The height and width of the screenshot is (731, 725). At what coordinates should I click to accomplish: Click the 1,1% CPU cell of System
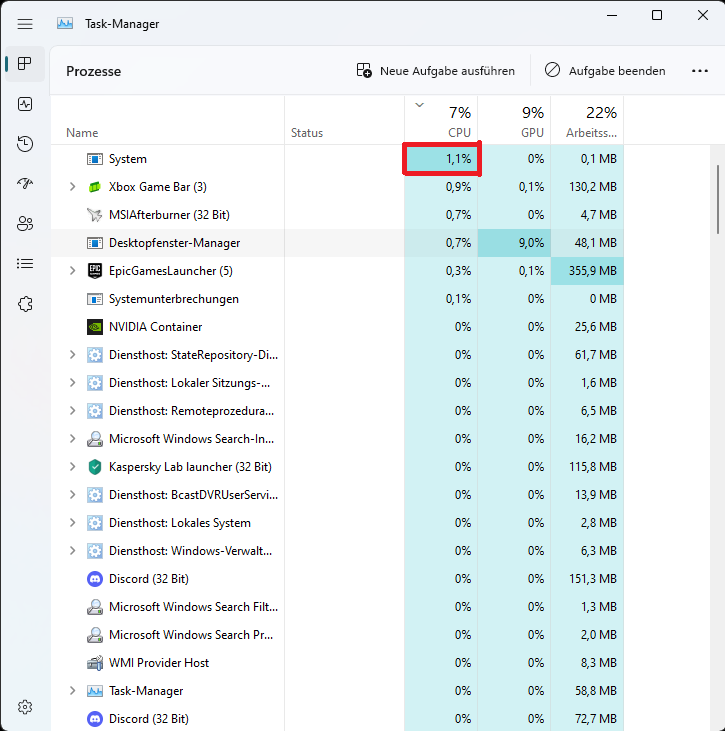[x=442, y=159]
